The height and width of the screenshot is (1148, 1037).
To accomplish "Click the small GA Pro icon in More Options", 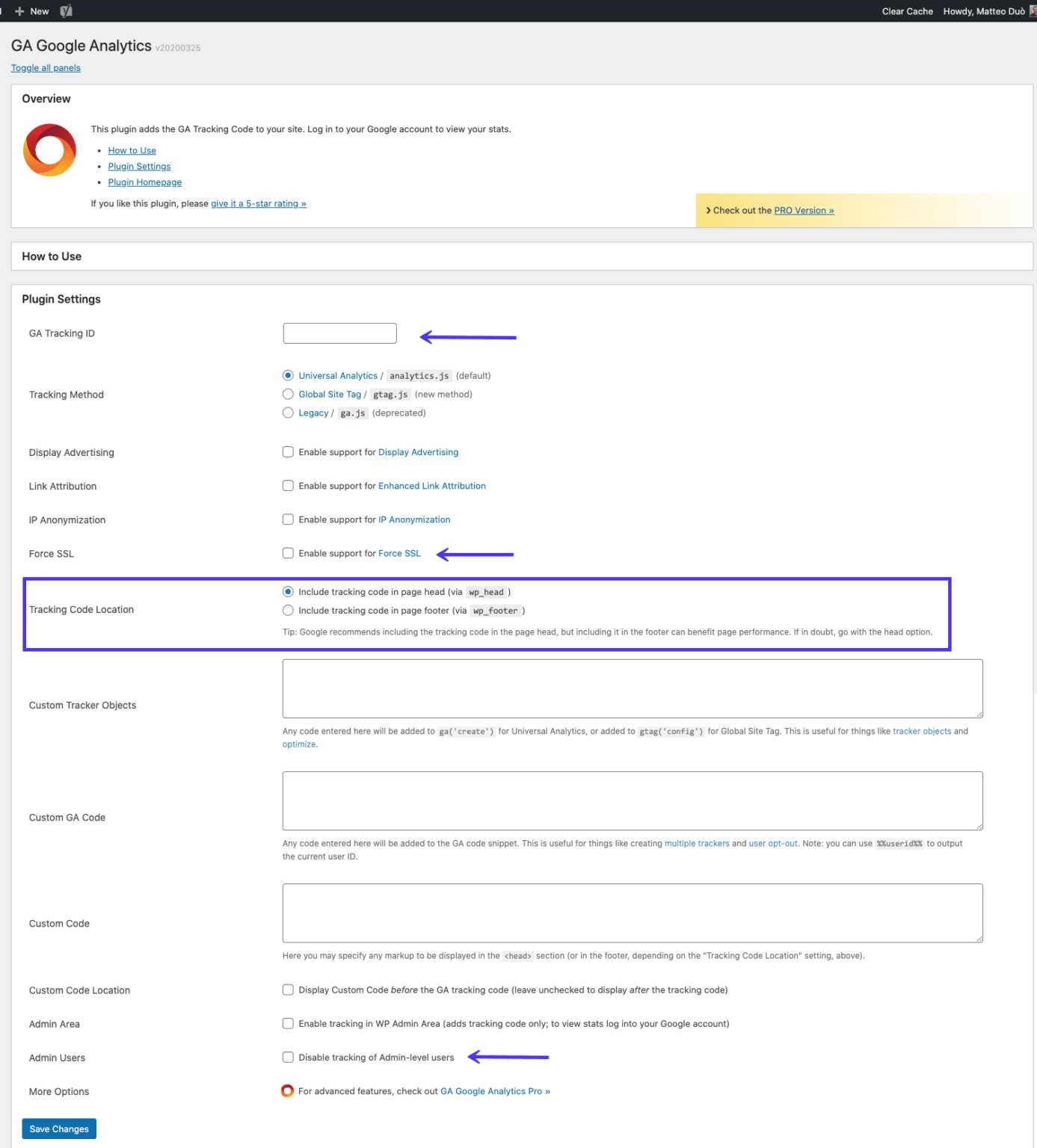I will click(287, 1091).
